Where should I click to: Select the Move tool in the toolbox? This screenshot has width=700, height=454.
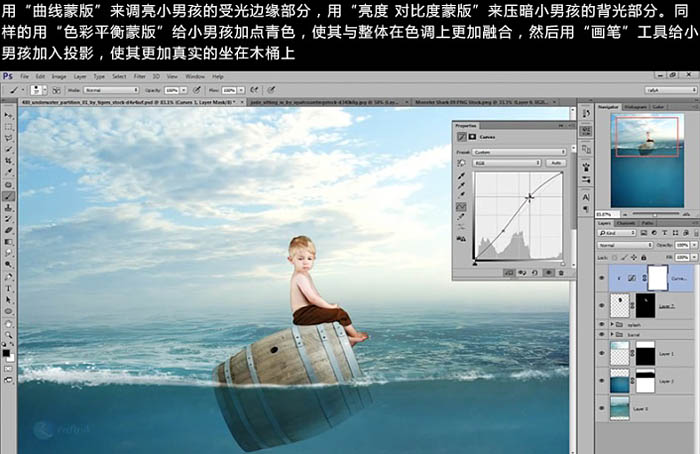(8, 116)
